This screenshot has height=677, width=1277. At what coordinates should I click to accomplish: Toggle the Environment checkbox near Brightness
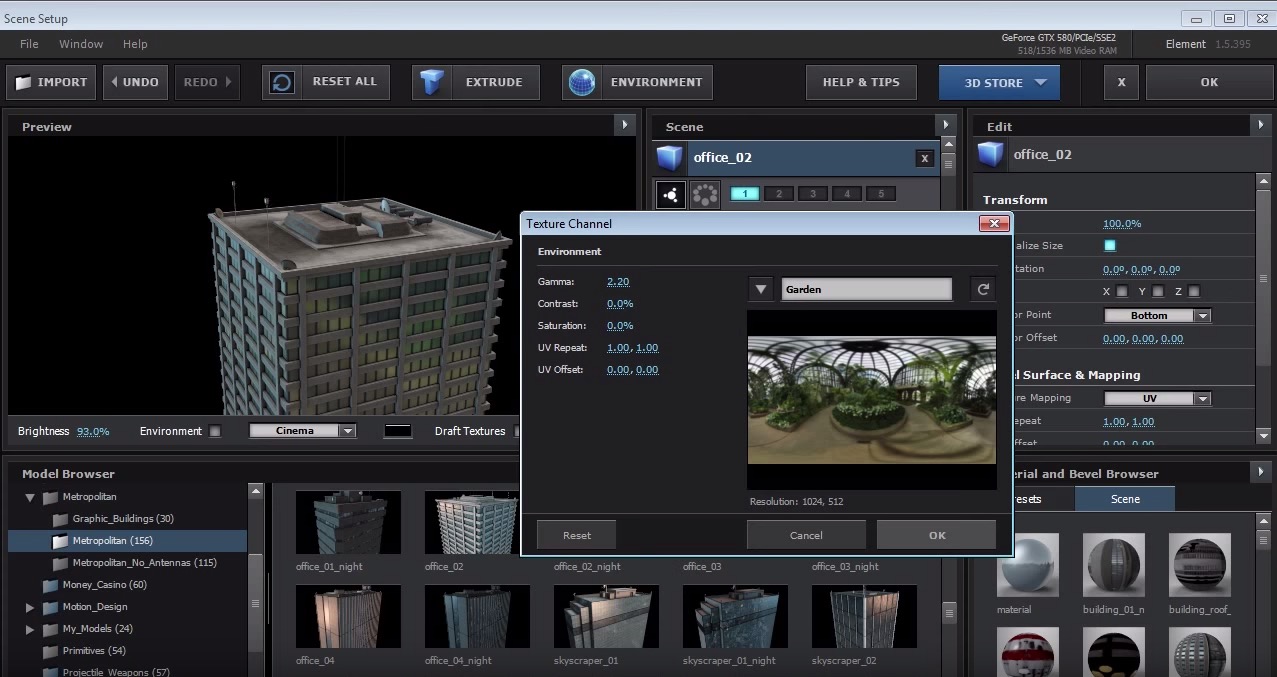pos(214,430)
